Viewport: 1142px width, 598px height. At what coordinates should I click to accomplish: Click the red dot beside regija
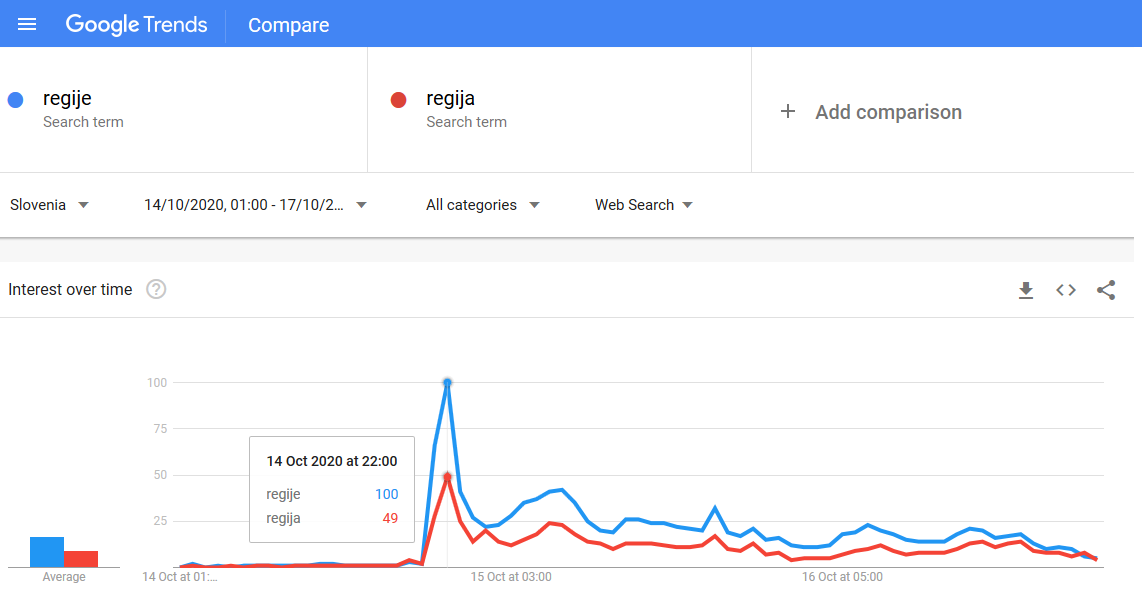398,100
